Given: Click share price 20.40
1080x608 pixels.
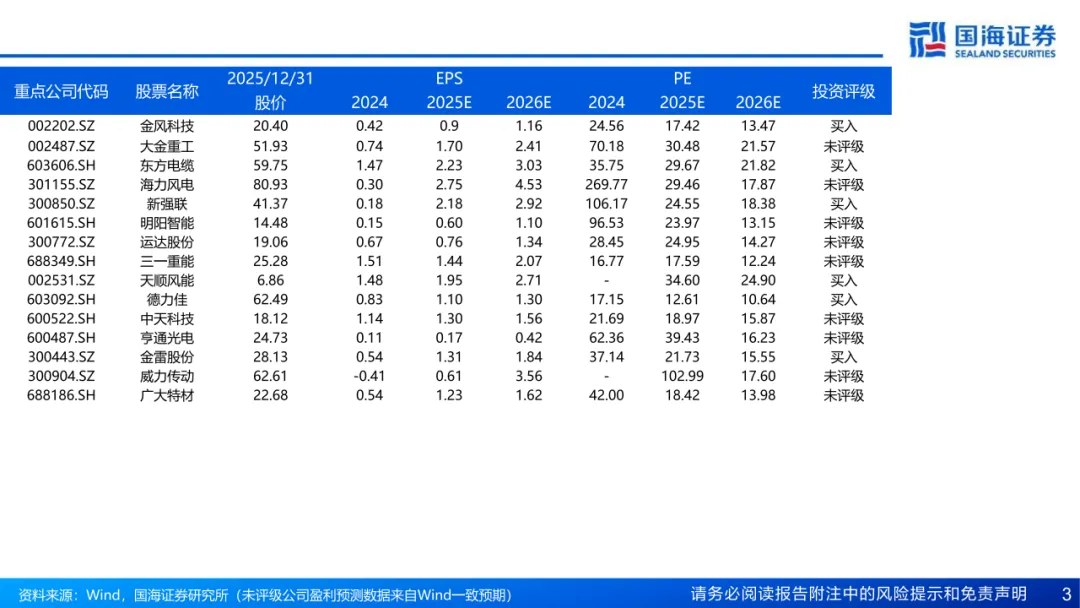Looking at the screenshot, I should click(270, 126).
